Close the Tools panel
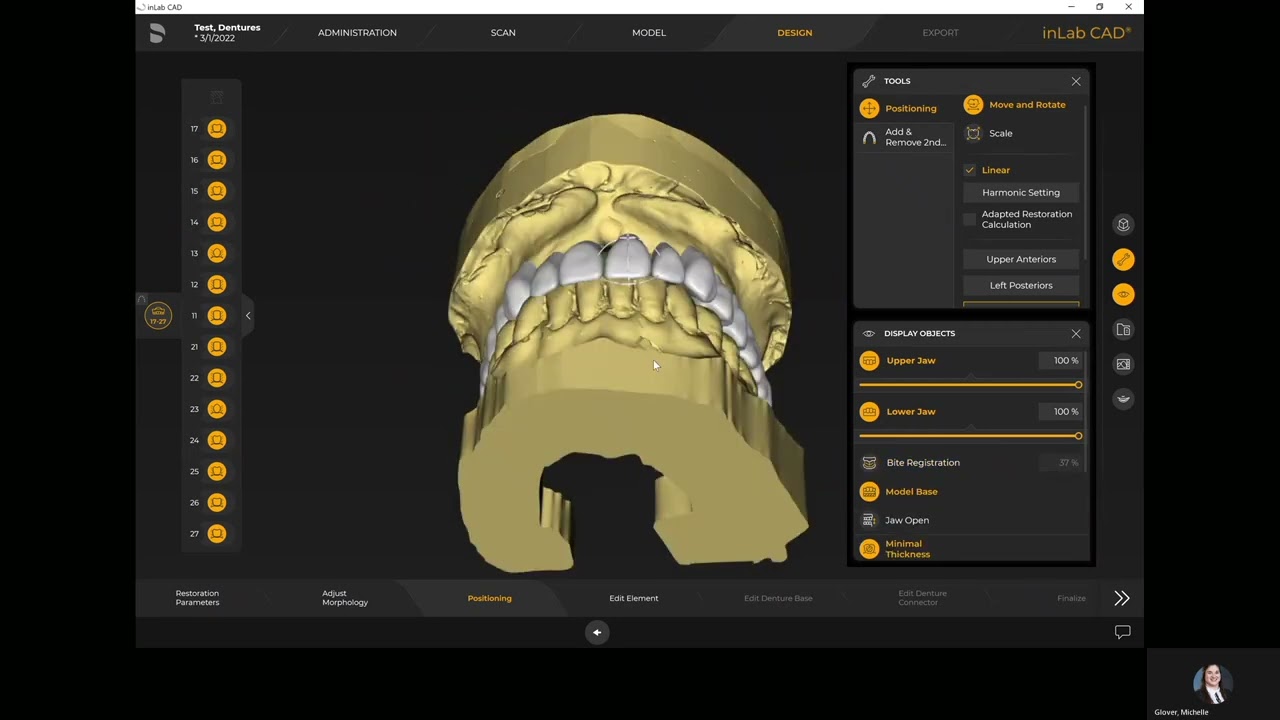This screenshot has width=1280, height=720. tap(1076, 81)
